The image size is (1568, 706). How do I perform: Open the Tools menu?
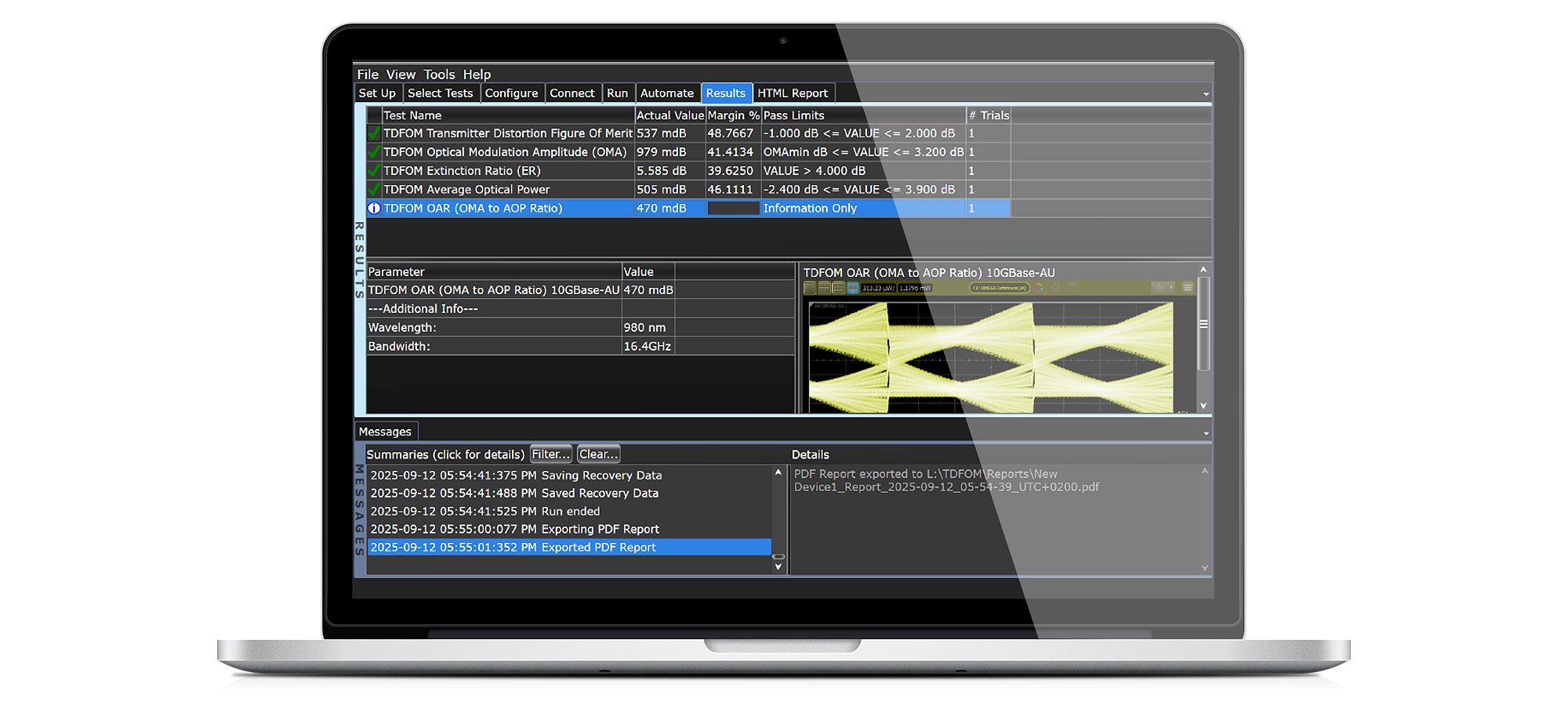[439, 75]
